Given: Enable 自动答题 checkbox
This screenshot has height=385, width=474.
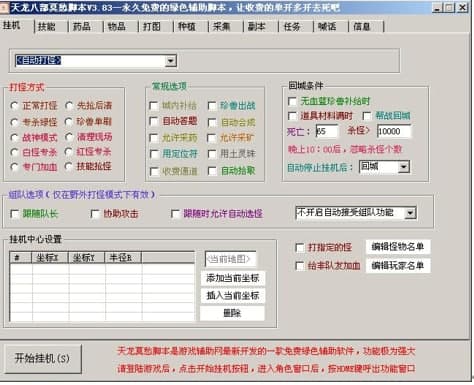Looking at the screenshot, I should tap(154, 121).
